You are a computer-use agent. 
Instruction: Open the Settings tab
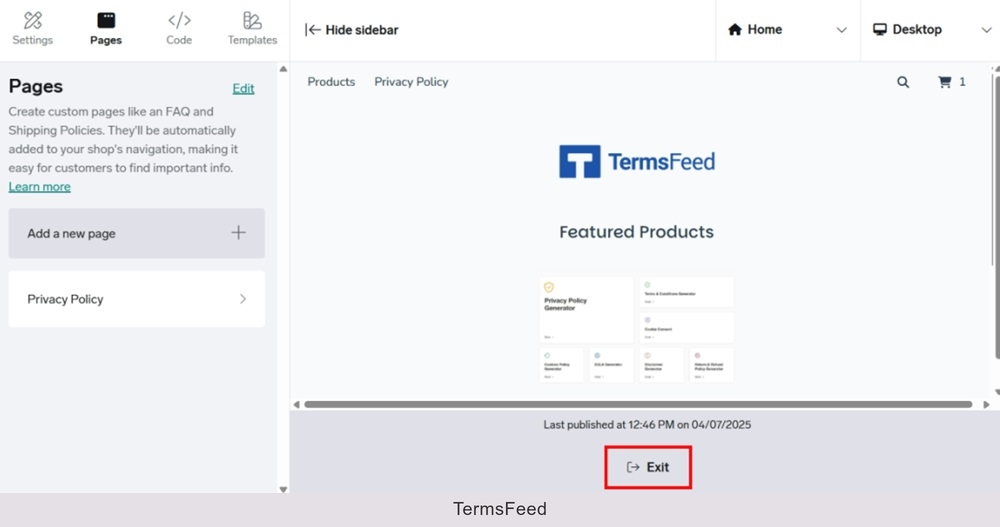coord(33,29)
